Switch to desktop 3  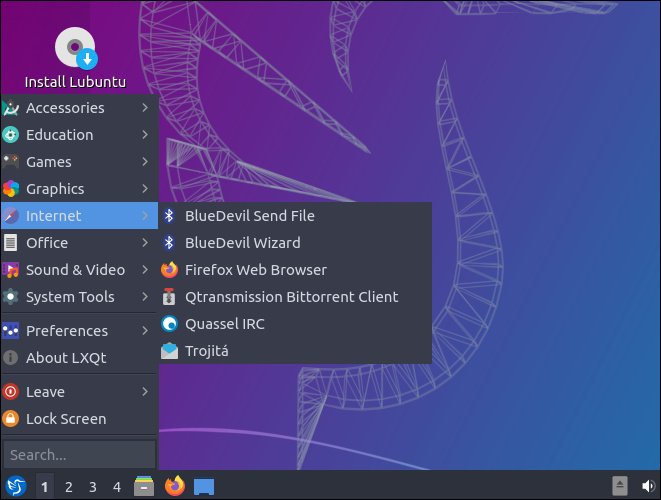pyautogui.click(x=93, y=487)
